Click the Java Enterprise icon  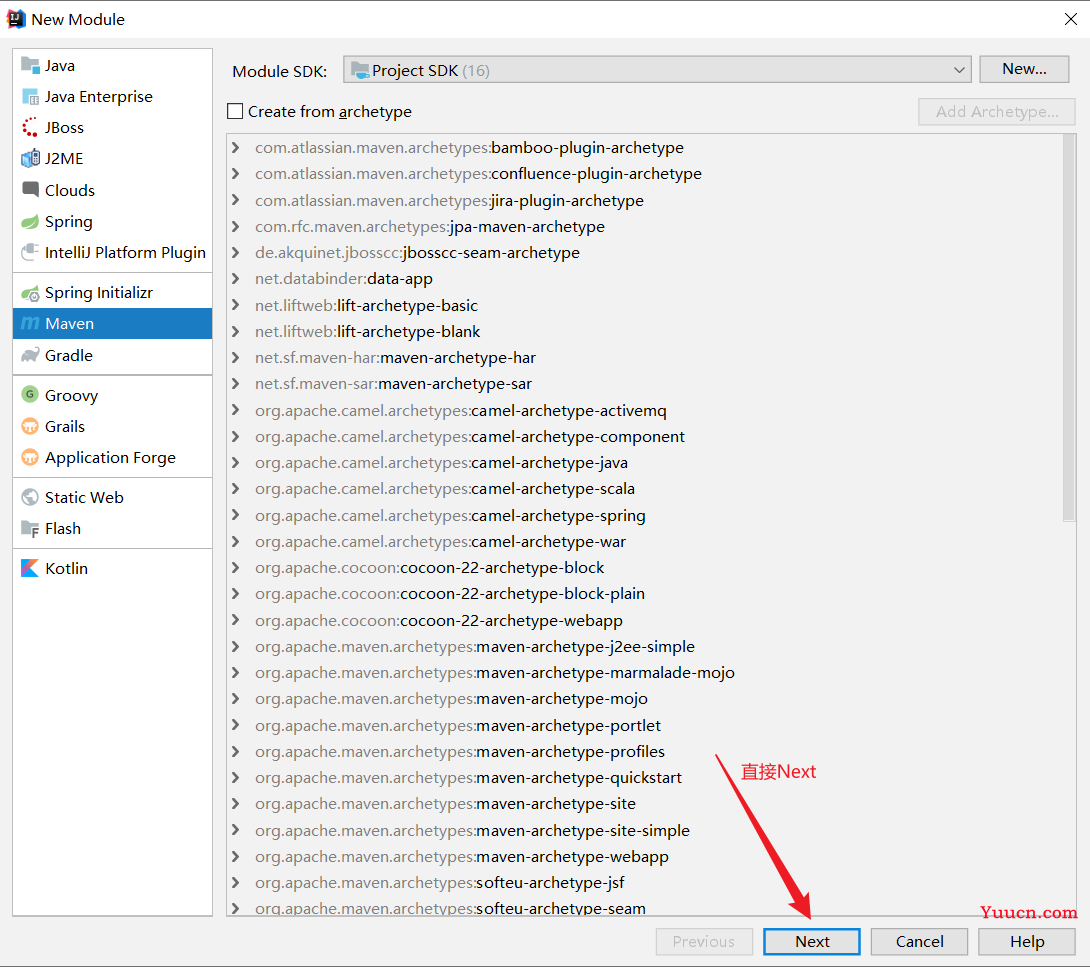click(x=30, y=97)
